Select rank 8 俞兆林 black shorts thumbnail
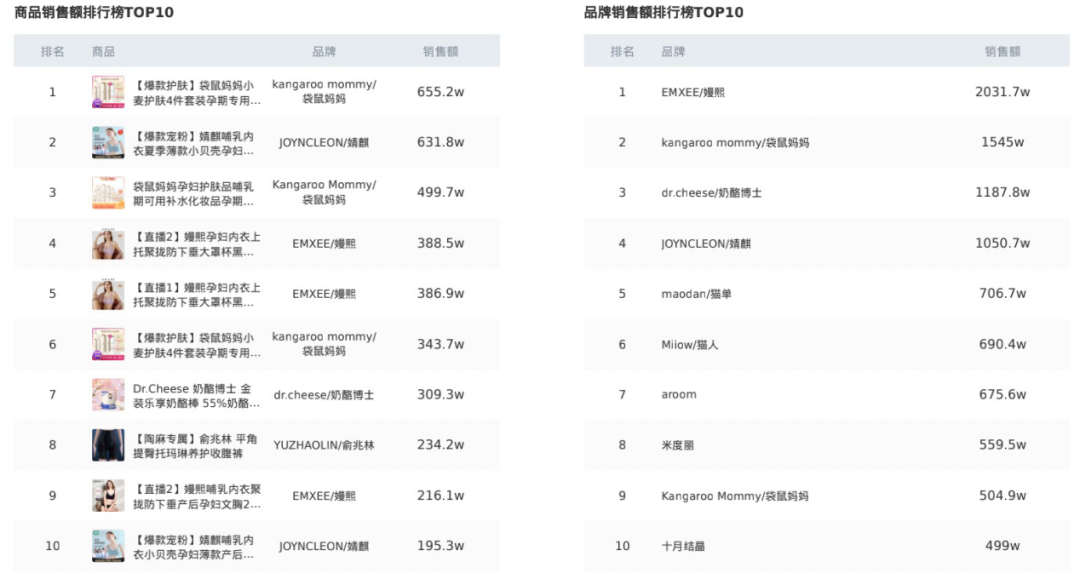Viewport: 1080px width, 579px height. pos(108,445)
